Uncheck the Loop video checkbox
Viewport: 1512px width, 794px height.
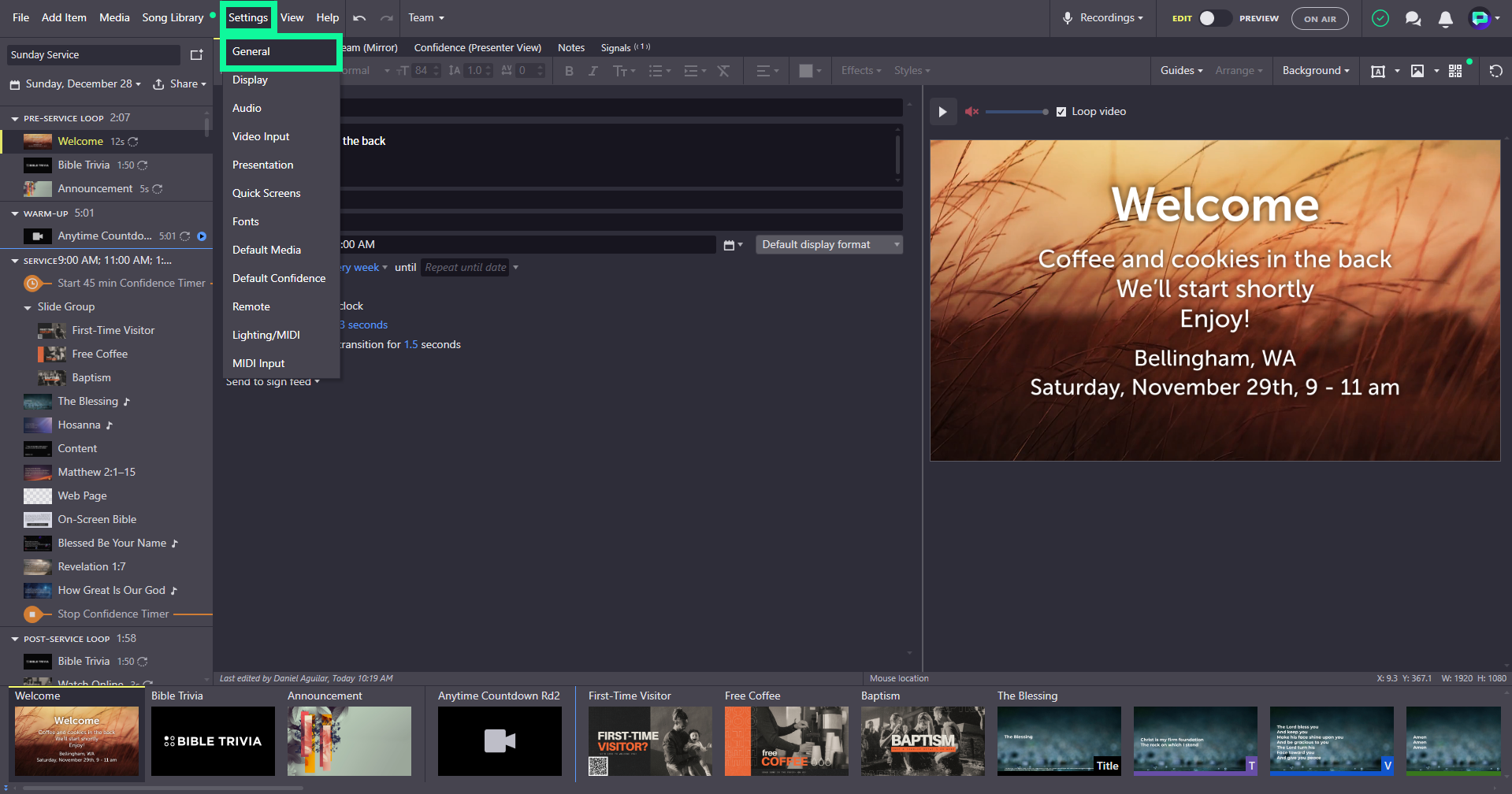tap(1061, 112)
